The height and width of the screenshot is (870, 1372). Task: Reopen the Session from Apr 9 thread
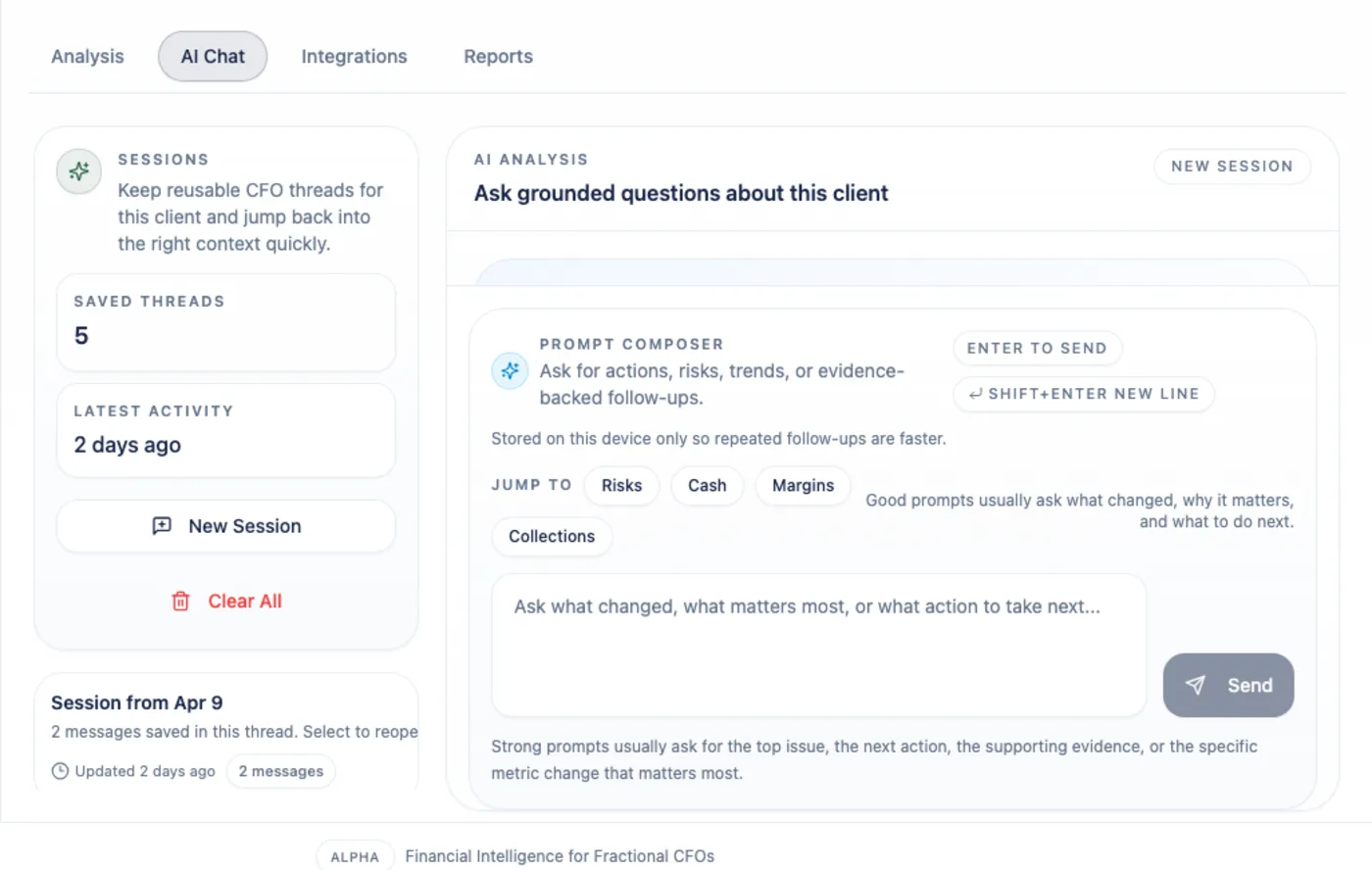pyautogui.click(x=226, y=730)
